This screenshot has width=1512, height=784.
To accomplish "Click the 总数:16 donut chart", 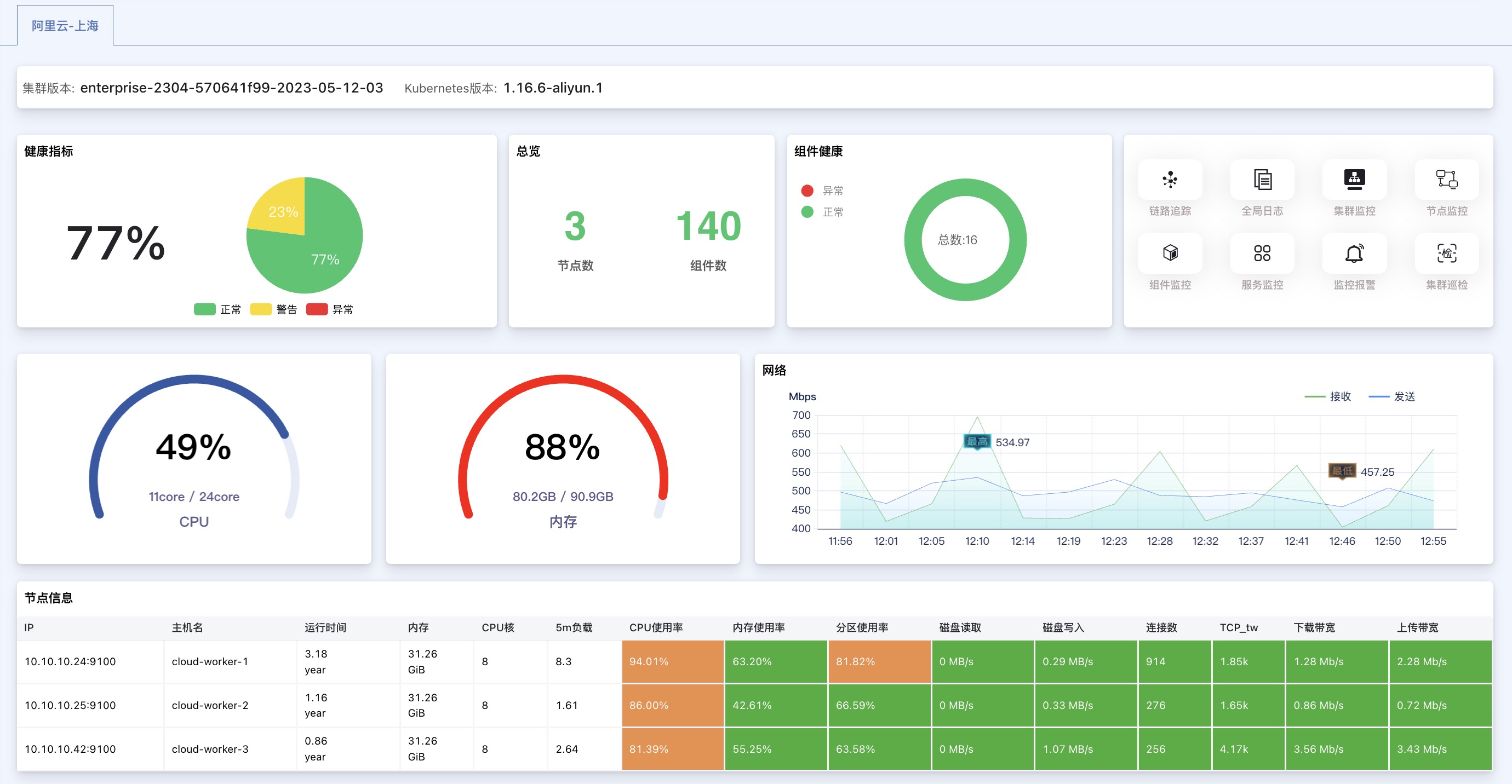I will (x=965, y=240).
